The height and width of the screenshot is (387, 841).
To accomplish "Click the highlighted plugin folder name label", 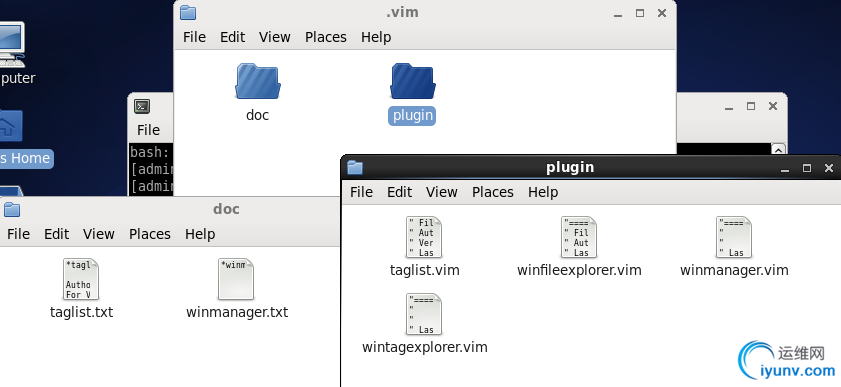I will [412, 115].
